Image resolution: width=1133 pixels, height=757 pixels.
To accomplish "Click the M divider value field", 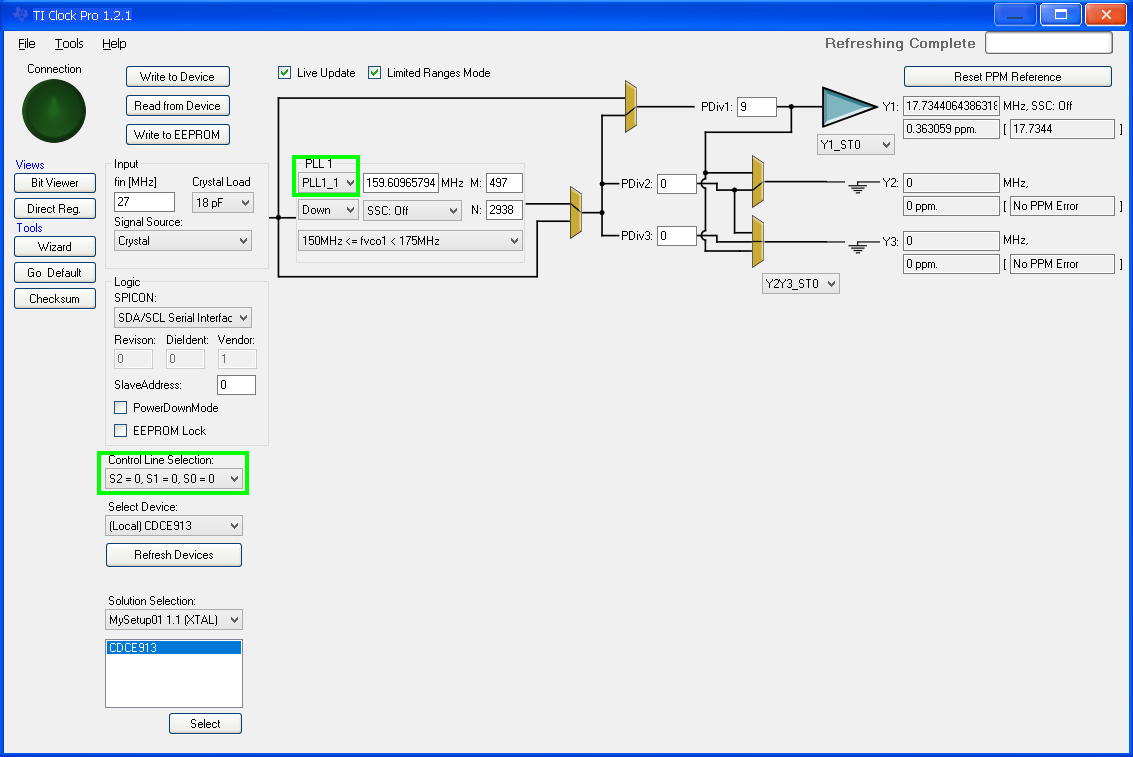I will click(504, 183).
